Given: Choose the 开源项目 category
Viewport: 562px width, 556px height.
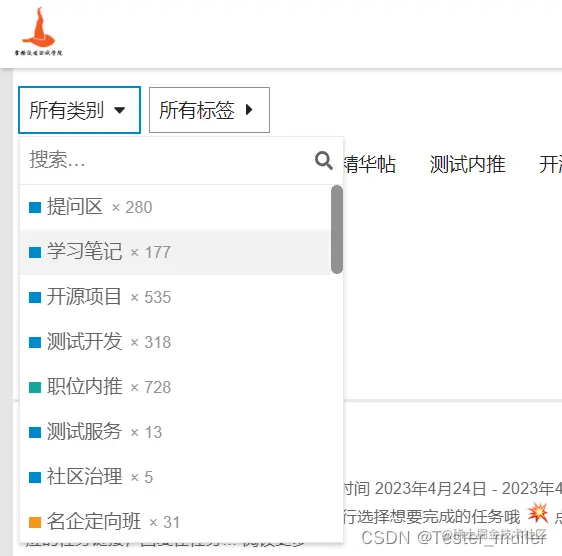Looking at the screenshot, I should pyautogui.click(x=175, y=297).
